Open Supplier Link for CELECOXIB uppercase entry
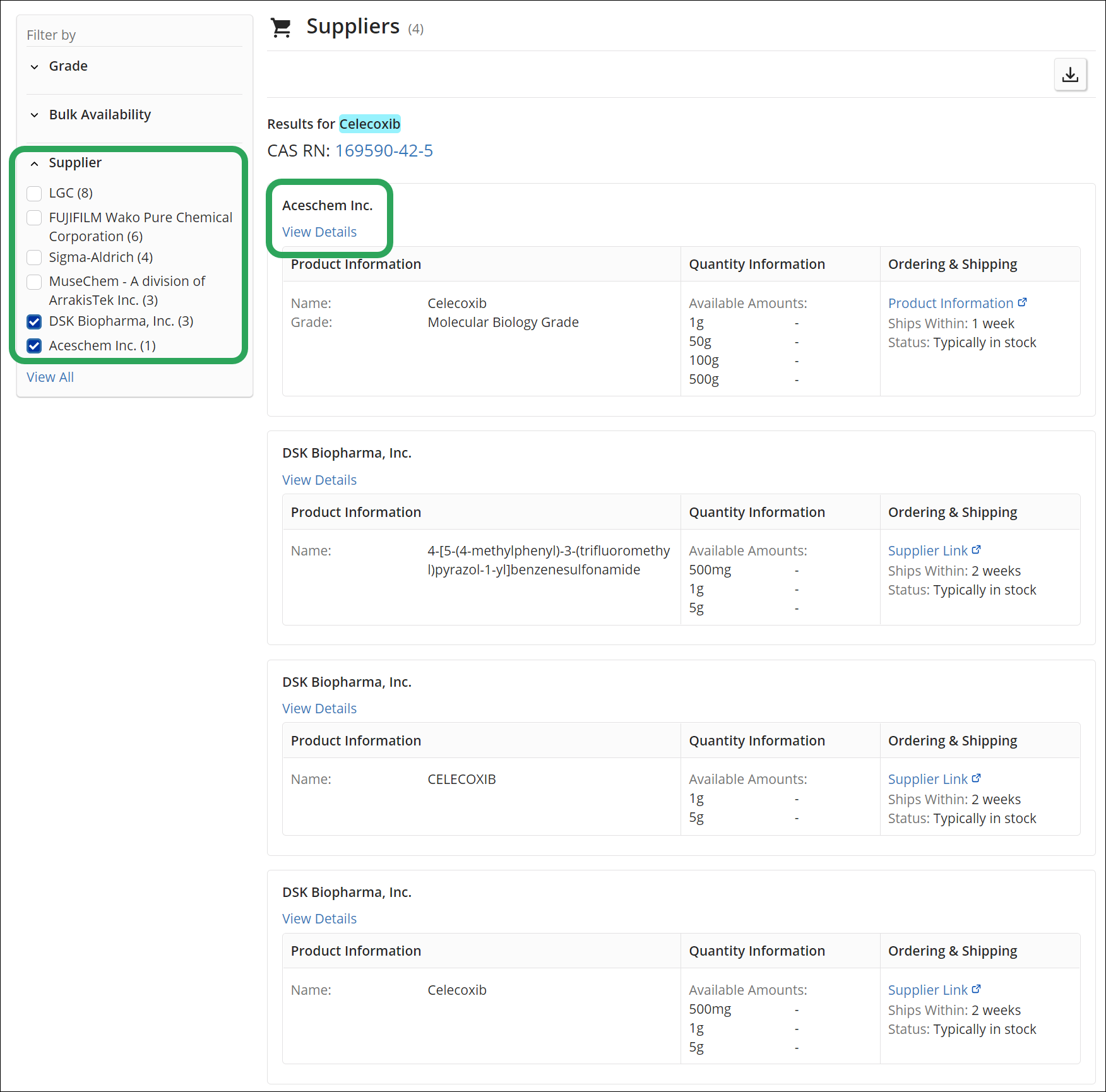Image resolution: width=1106 pixels, height=1092 pixels. [x=934, y=779]
